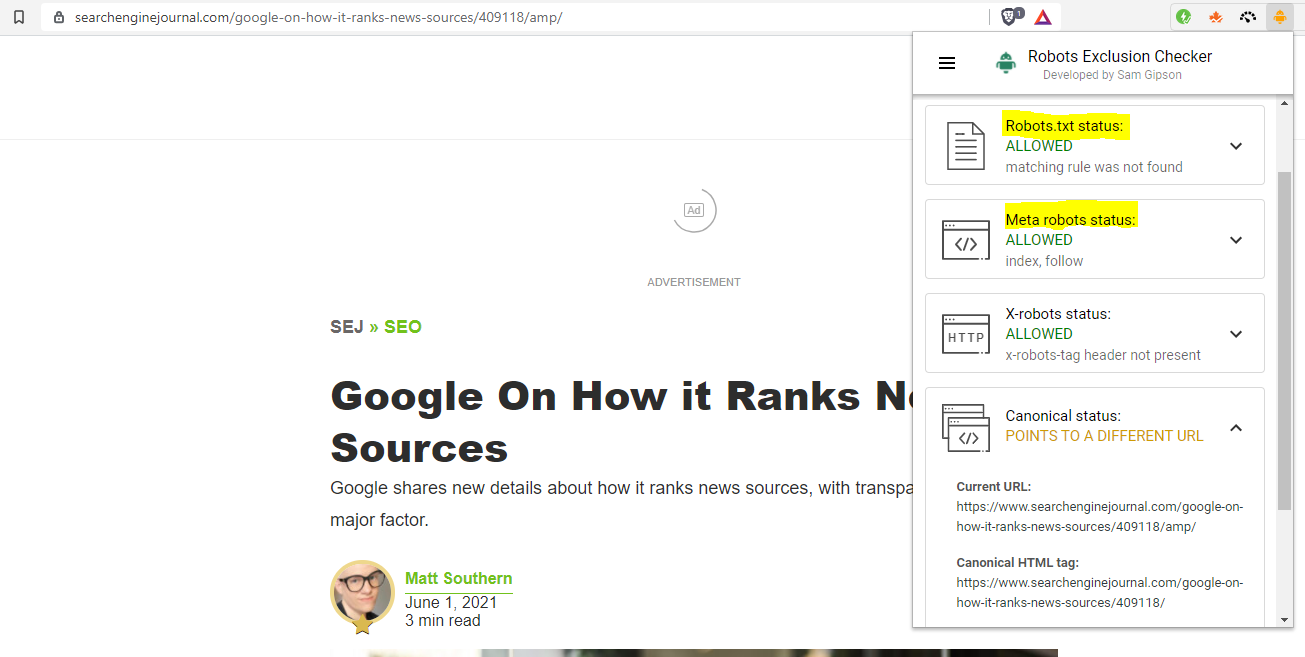This screenshot has height=657, width=1305.
Task: Expand the X-robots status panel
Action: 1236,334
